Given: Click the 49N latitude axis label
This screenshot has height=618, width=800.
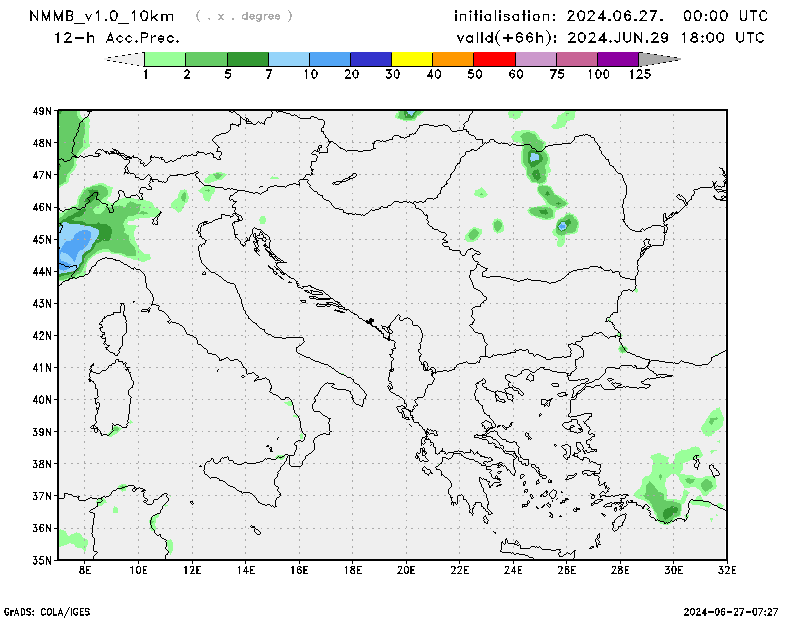Looking at the screenshot, I should pos(42,111).
